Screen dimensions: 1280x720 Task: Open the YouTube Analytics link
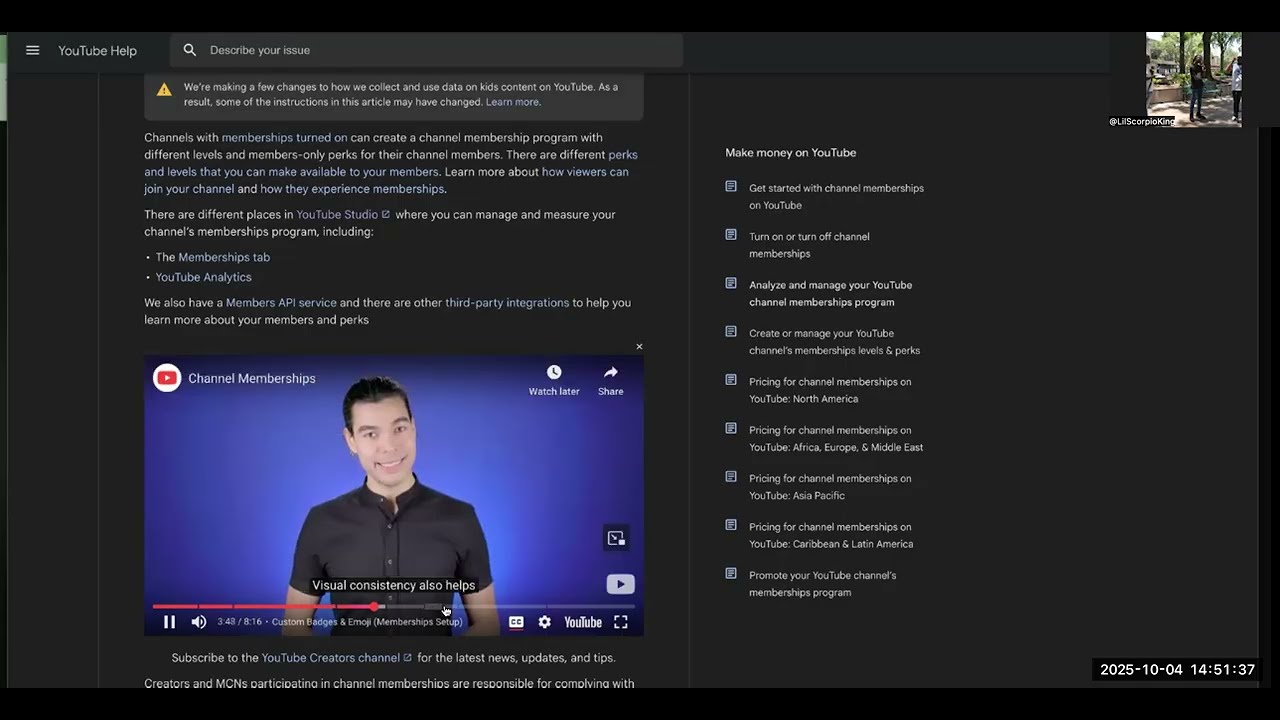203,277
